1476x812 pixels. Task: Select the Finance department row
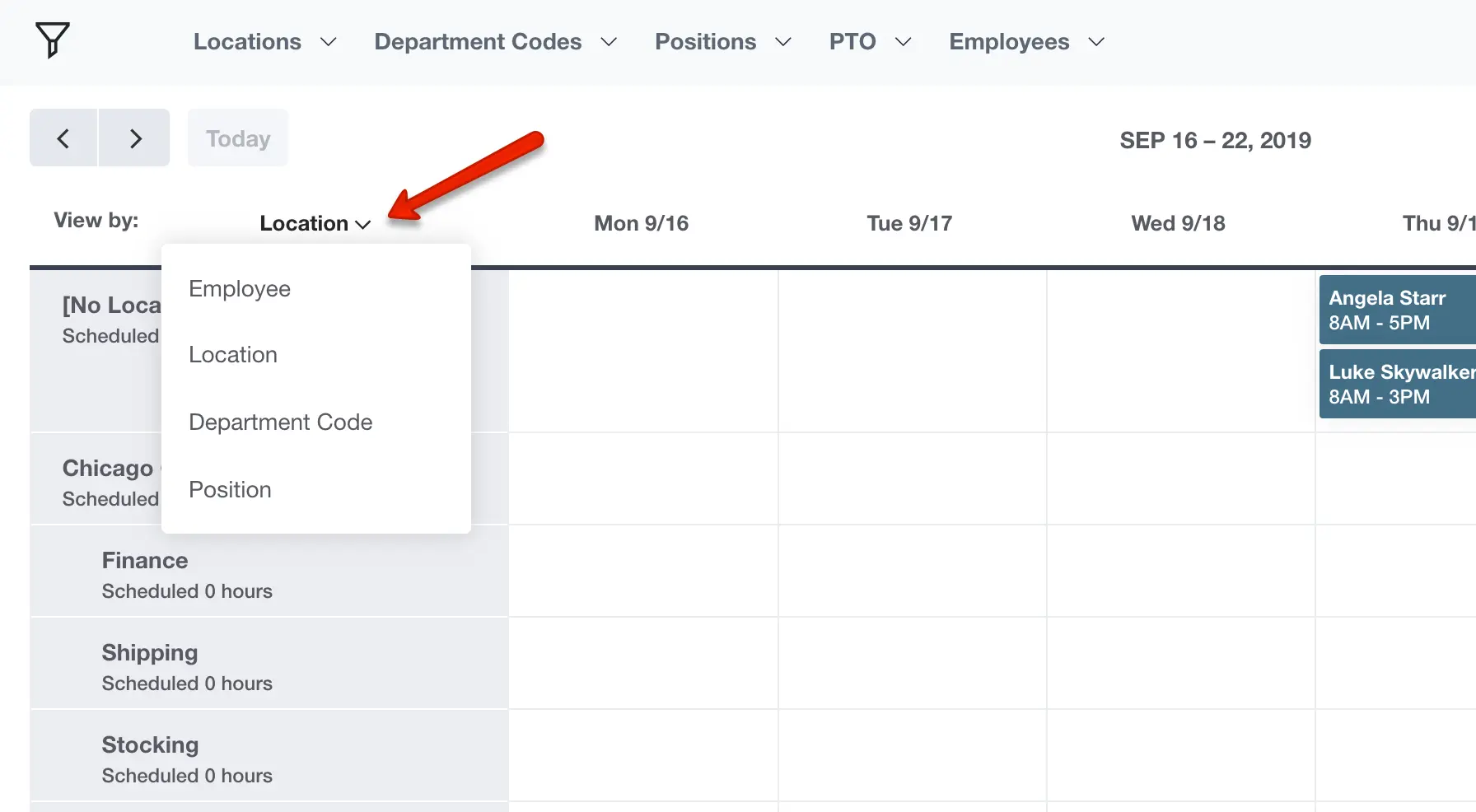[x=269, y=572]
